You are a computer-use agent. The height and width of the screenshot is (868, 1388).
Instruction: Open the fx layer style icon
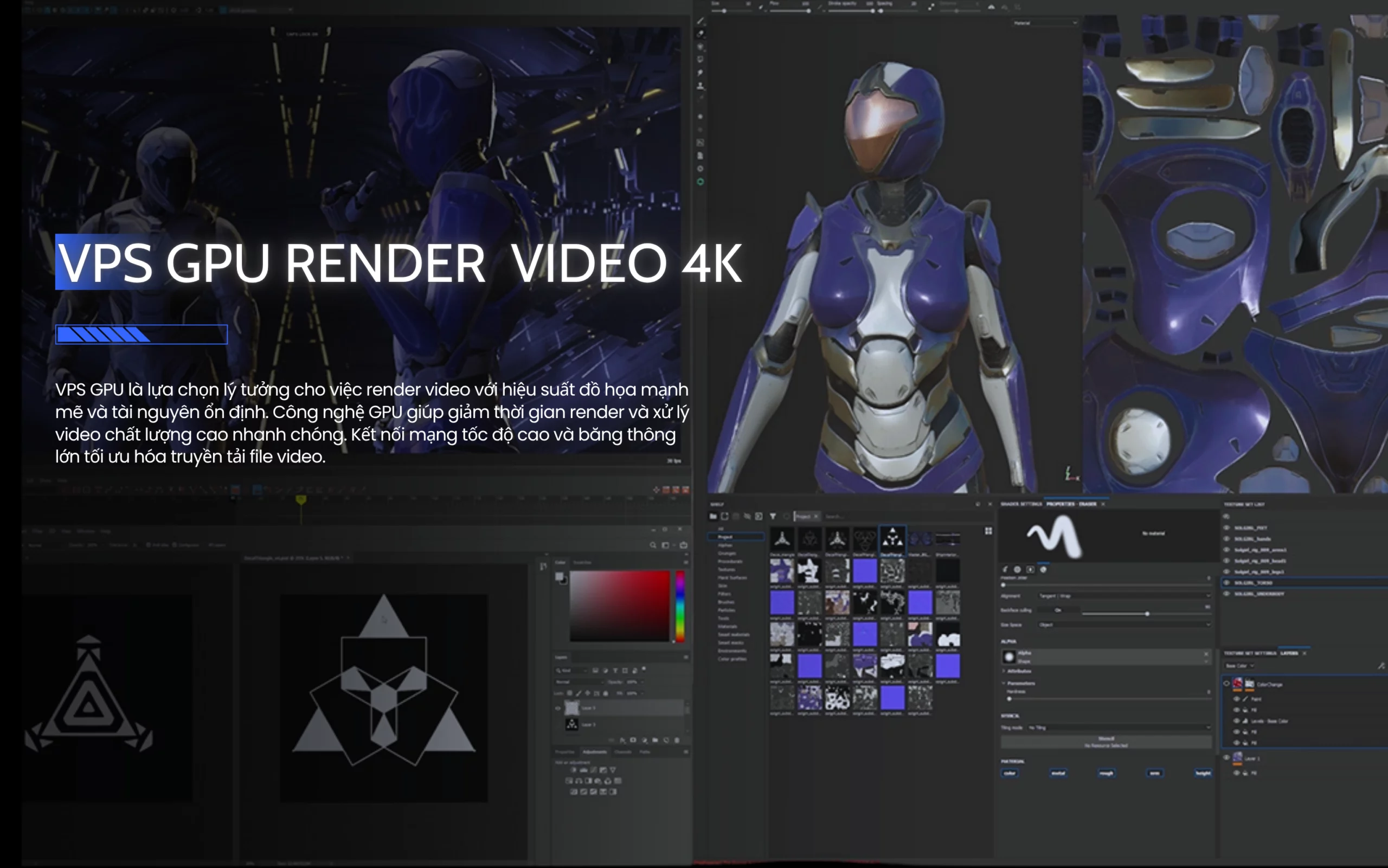[x=622, y=740]
